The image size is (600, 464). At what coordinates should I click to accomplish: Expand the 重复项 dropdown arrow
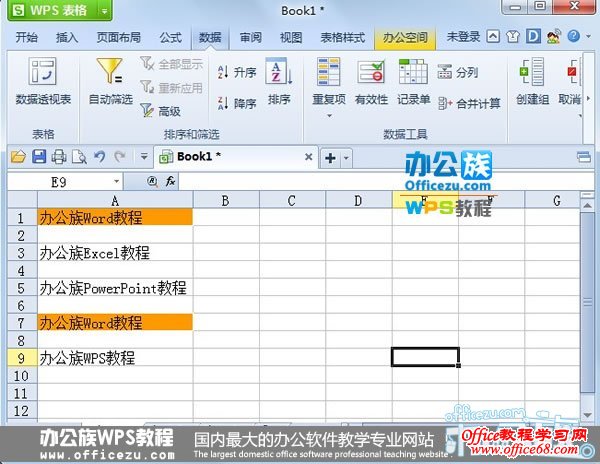[329, 115]
